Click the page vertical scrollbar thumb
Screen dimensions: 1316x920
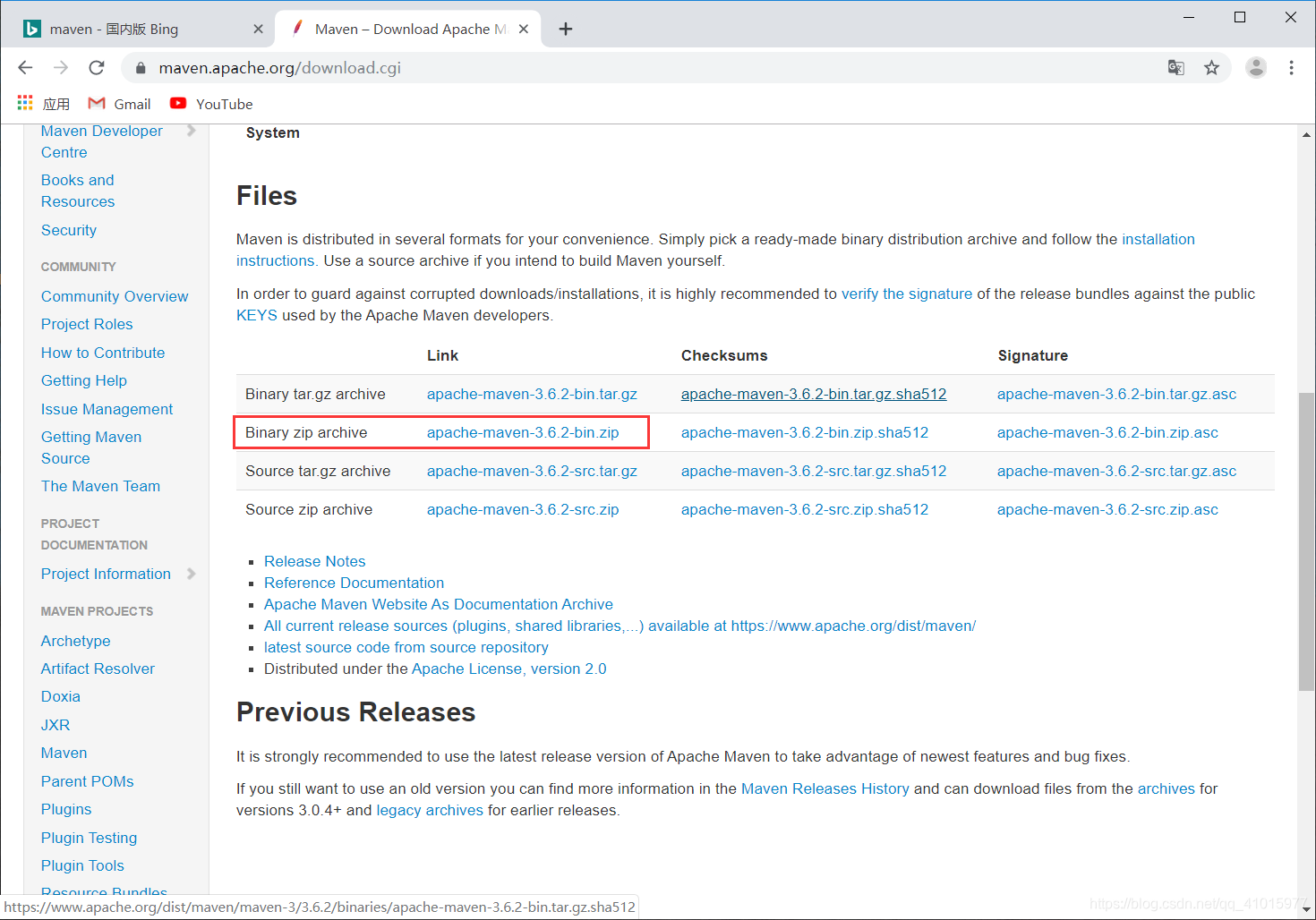[1306, 541]
